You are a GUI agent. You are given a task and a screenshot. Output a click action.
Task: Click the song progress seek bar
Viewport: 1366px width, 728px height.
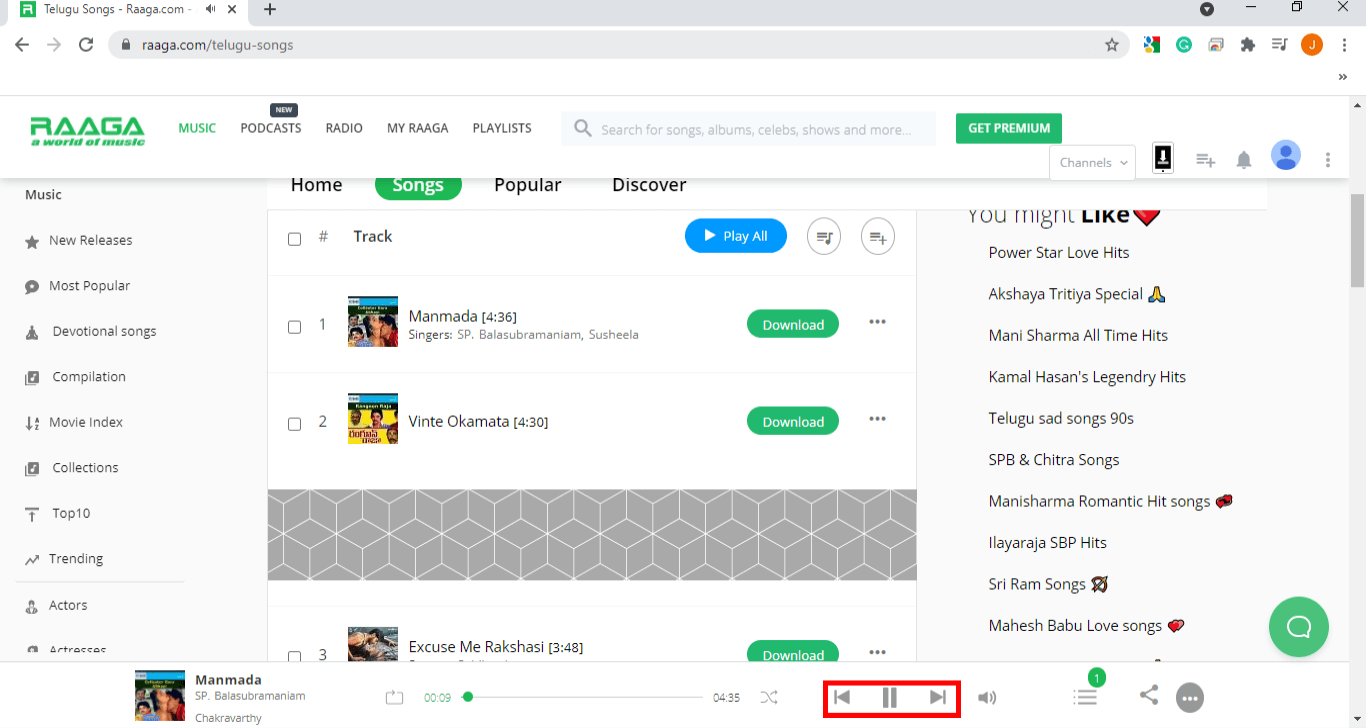(x=583, y=697)
